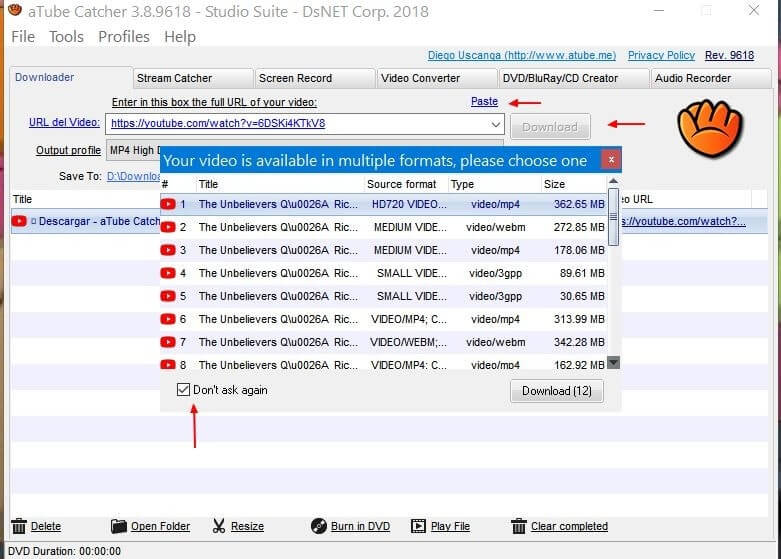Open the Privacy Policy link
Viewport: 781px width, 559px height.
[x=661, y=55]
